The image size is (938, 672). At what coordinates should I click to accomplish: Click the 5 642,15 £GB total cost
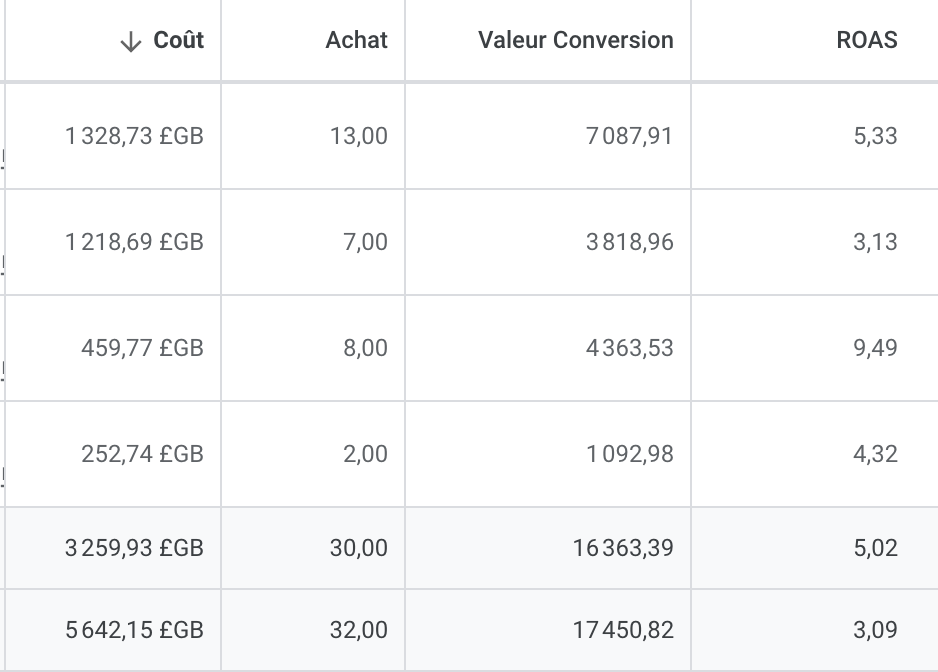134,630
